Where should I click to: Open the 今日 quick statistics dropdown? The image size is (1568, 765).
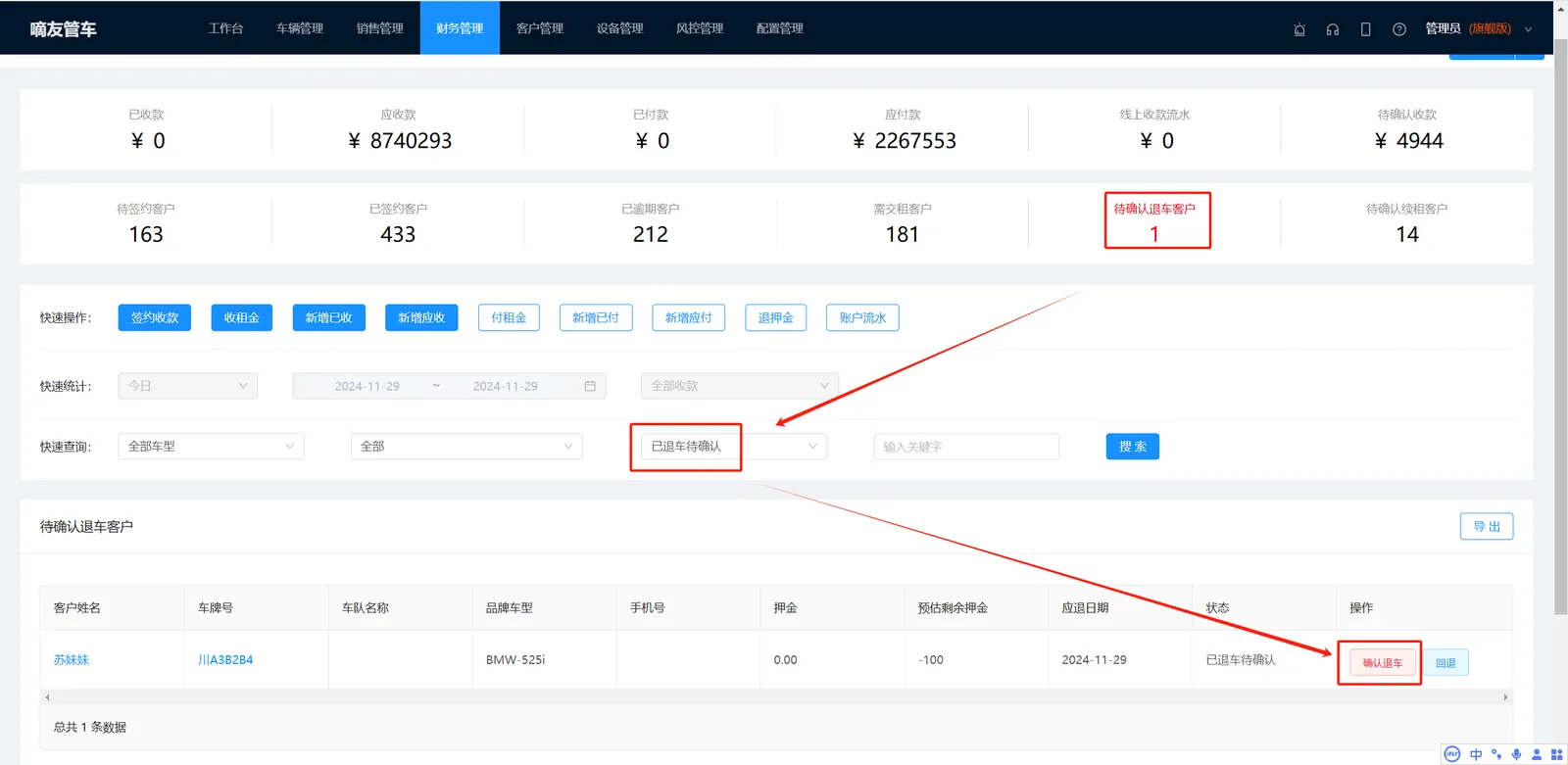[188, 386]
